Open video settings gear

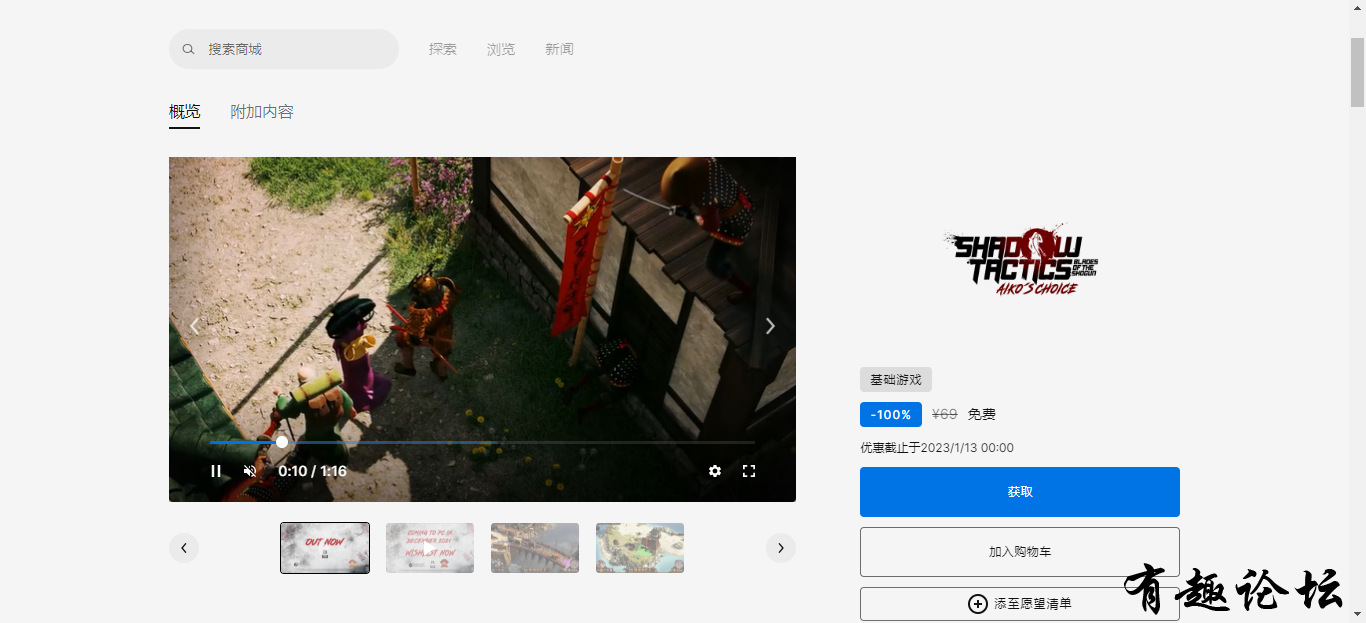click(x=715, y=471)
